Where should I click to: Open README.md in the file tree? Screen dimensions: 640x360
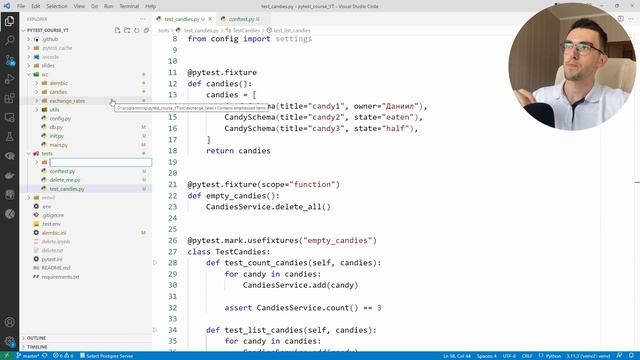(56, 268)
